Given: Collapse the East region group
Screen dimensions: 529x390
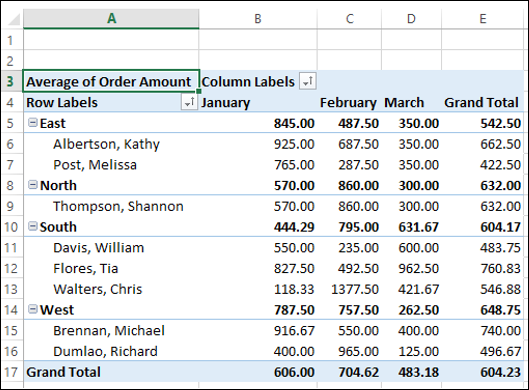Looking at the screenshot, I should pyautogui.click(x=33, y=123).
